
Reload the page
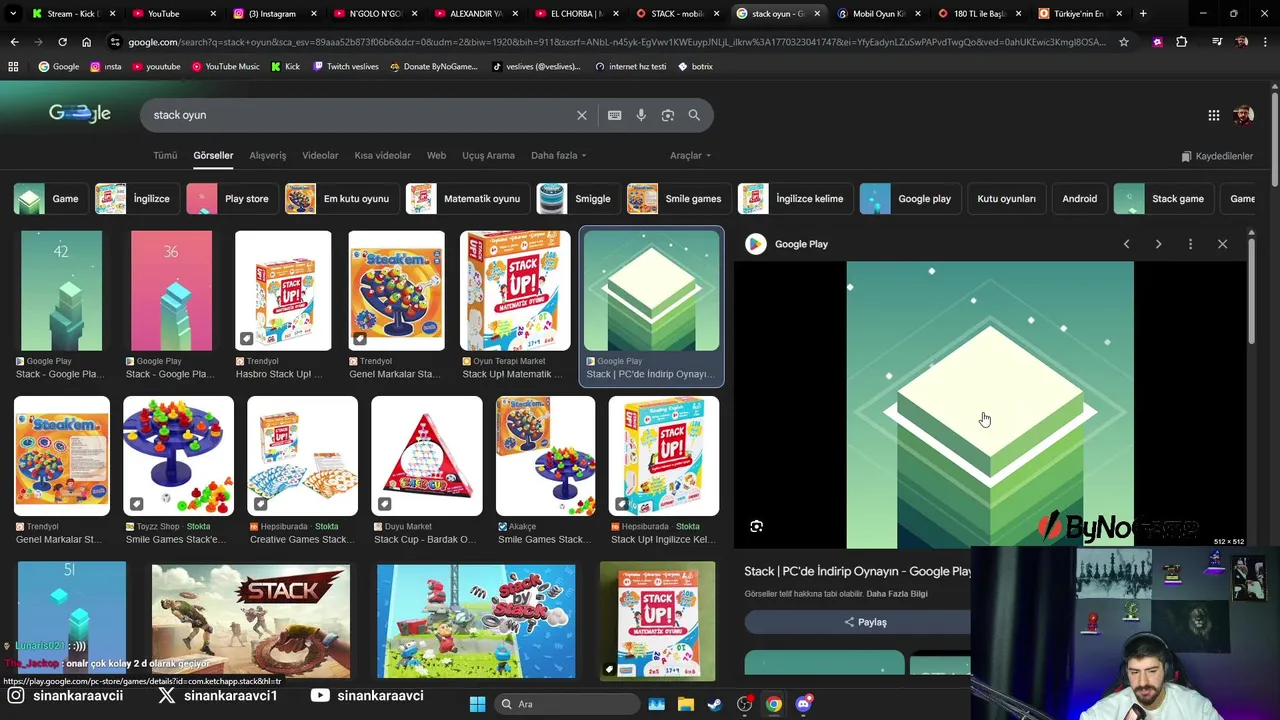coord(62,42)
